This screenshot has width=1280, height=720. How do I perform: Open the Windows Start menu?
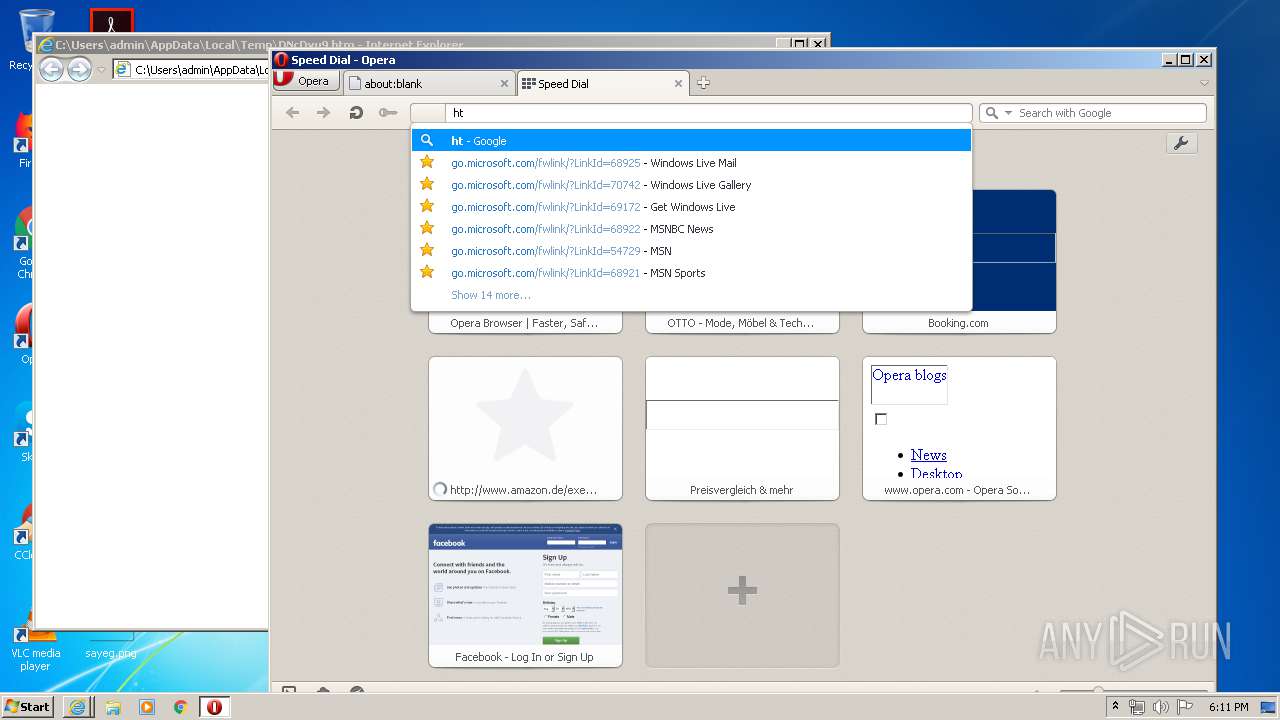tap(28, 706)
